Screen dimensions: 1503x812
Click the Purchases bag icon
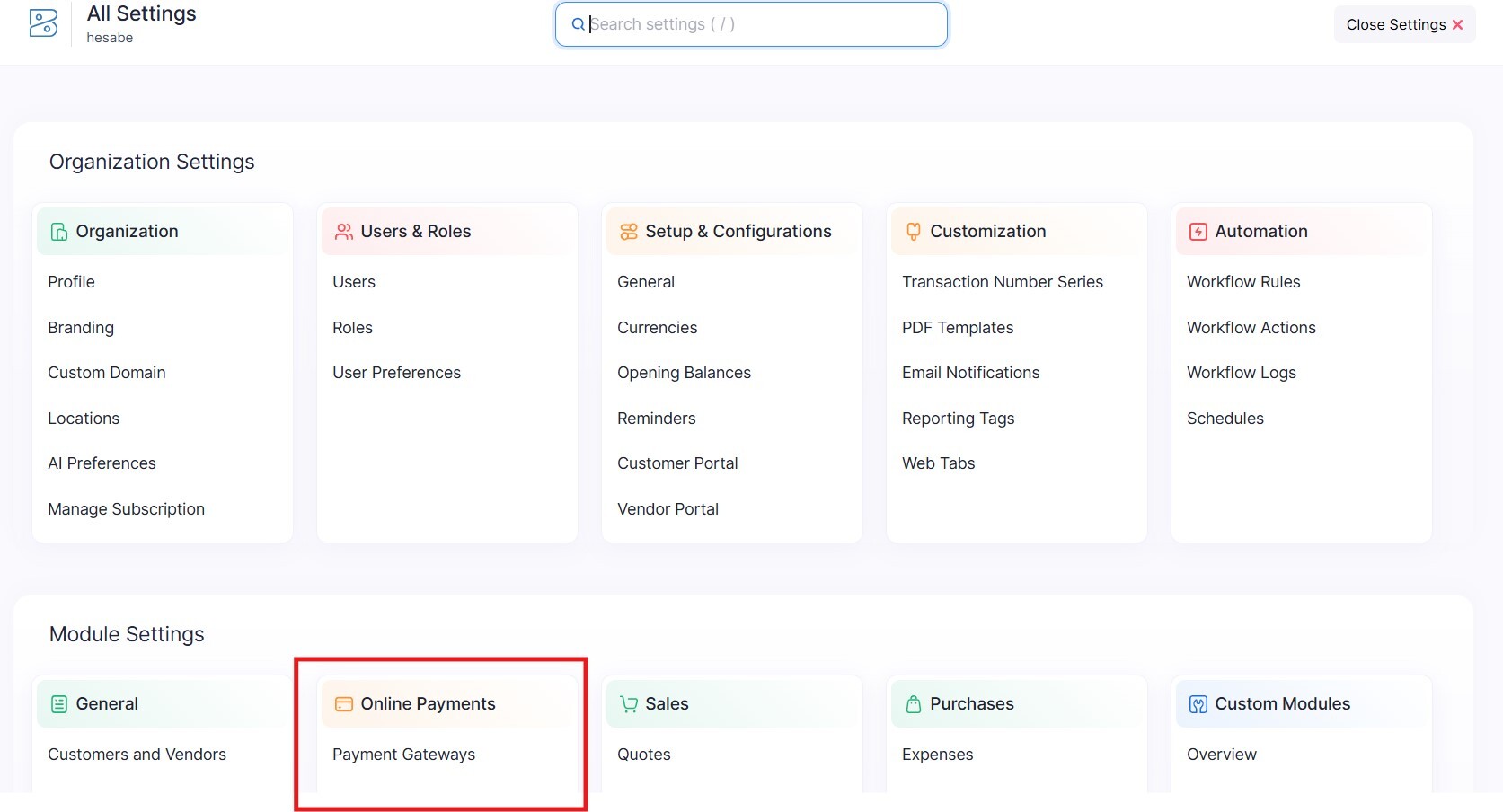point(914,704)
